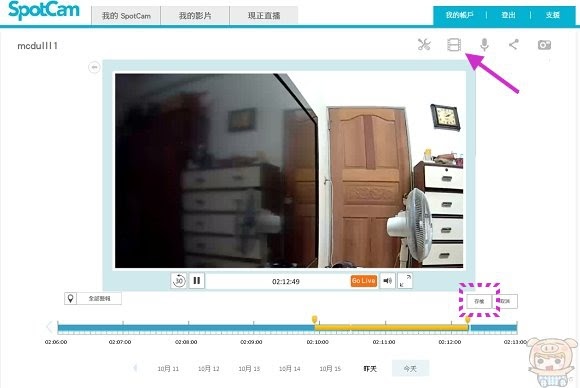Image resolution: width=580 pixels, height=388 pixels.
Task: Collapse the video panel round minus button
Action: pos(94,67)
